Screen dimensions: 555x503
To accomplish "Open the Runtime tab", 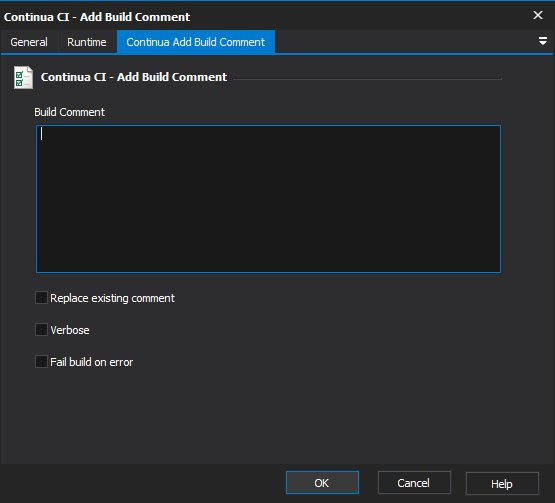I will 87,42.
